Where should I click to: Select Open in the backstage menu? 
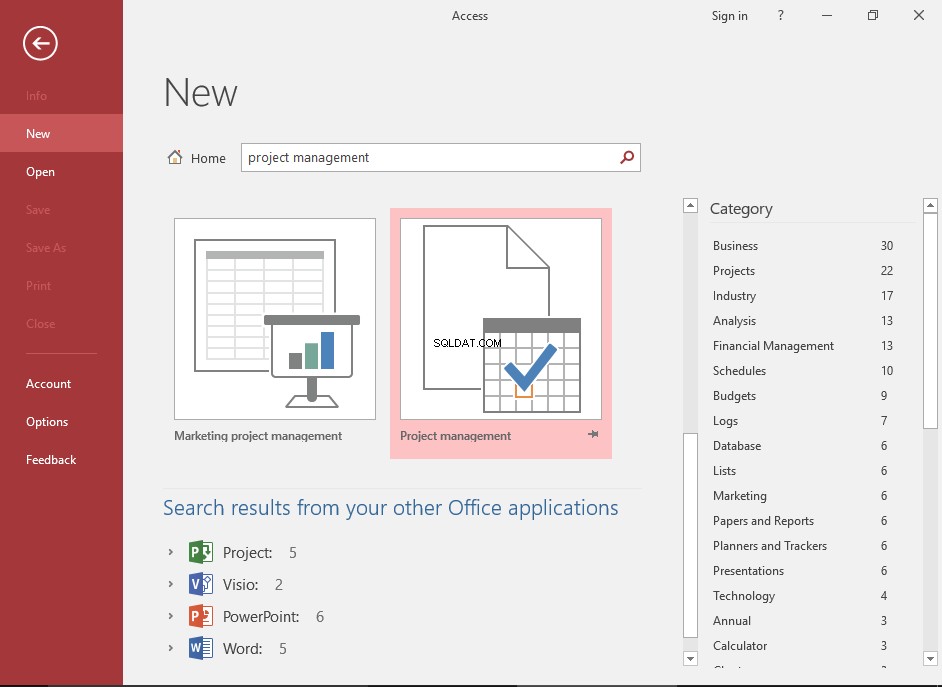[61, 172]
